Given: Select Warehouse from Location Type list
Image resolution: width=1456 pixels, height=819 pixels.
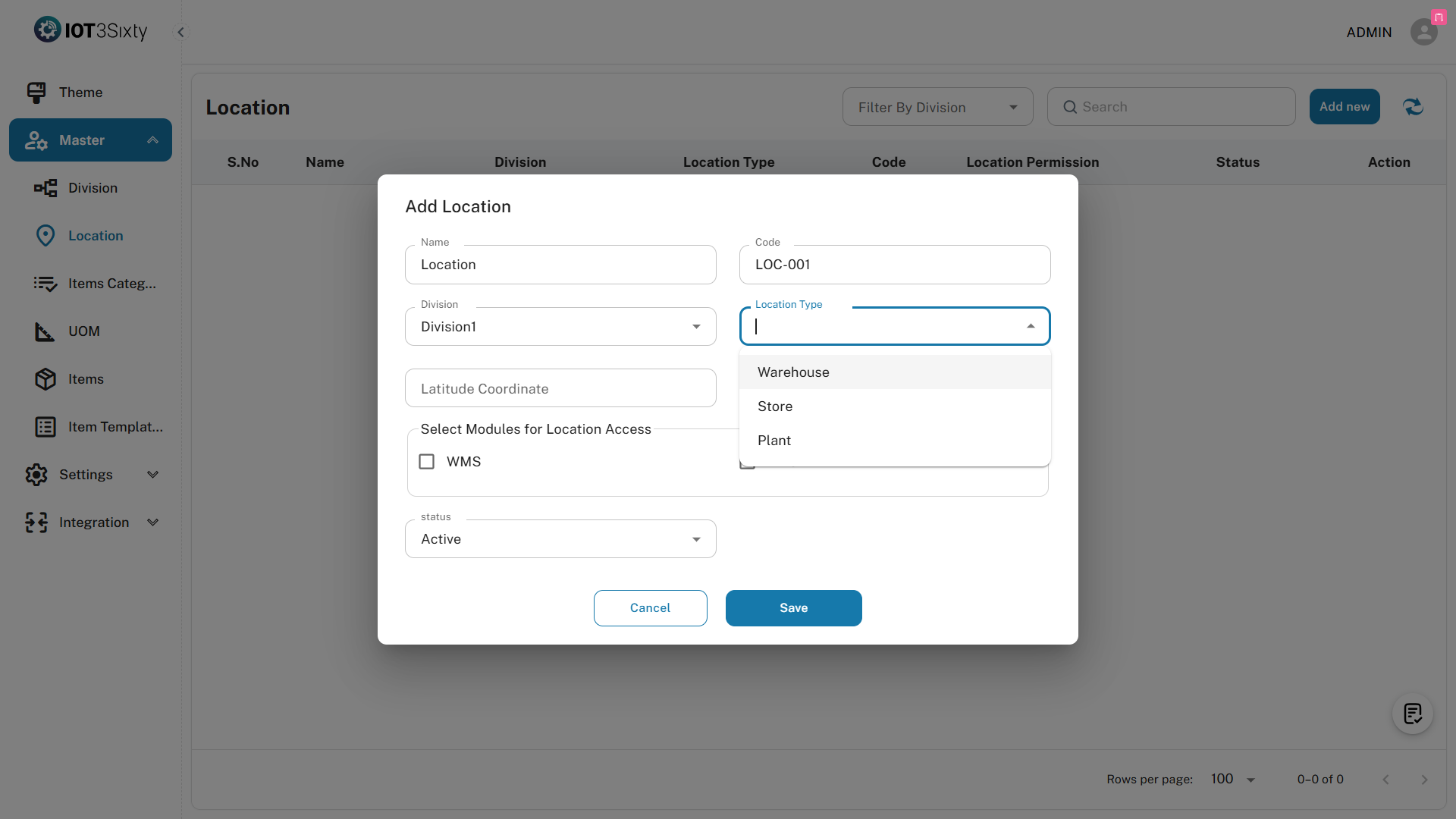Looking at the screenshot, I should tap(793, 372).
